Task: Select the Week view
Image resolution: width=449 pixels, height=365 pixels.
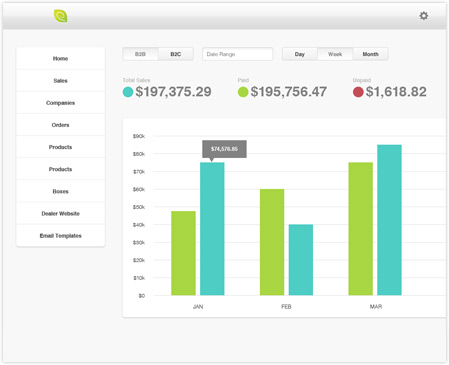Action: [335, 54]
